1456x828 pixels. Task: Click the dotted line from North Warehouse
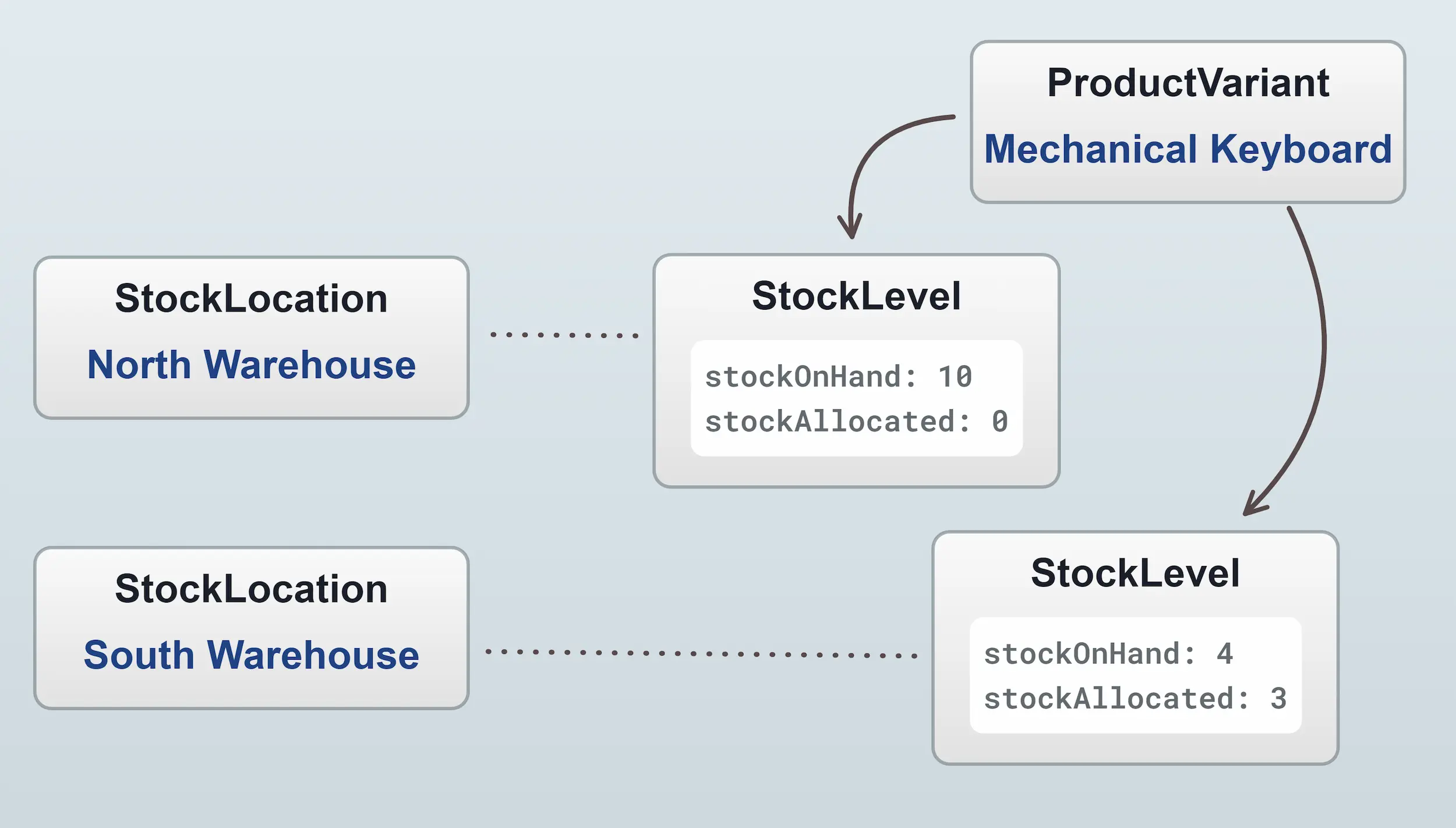564,335
